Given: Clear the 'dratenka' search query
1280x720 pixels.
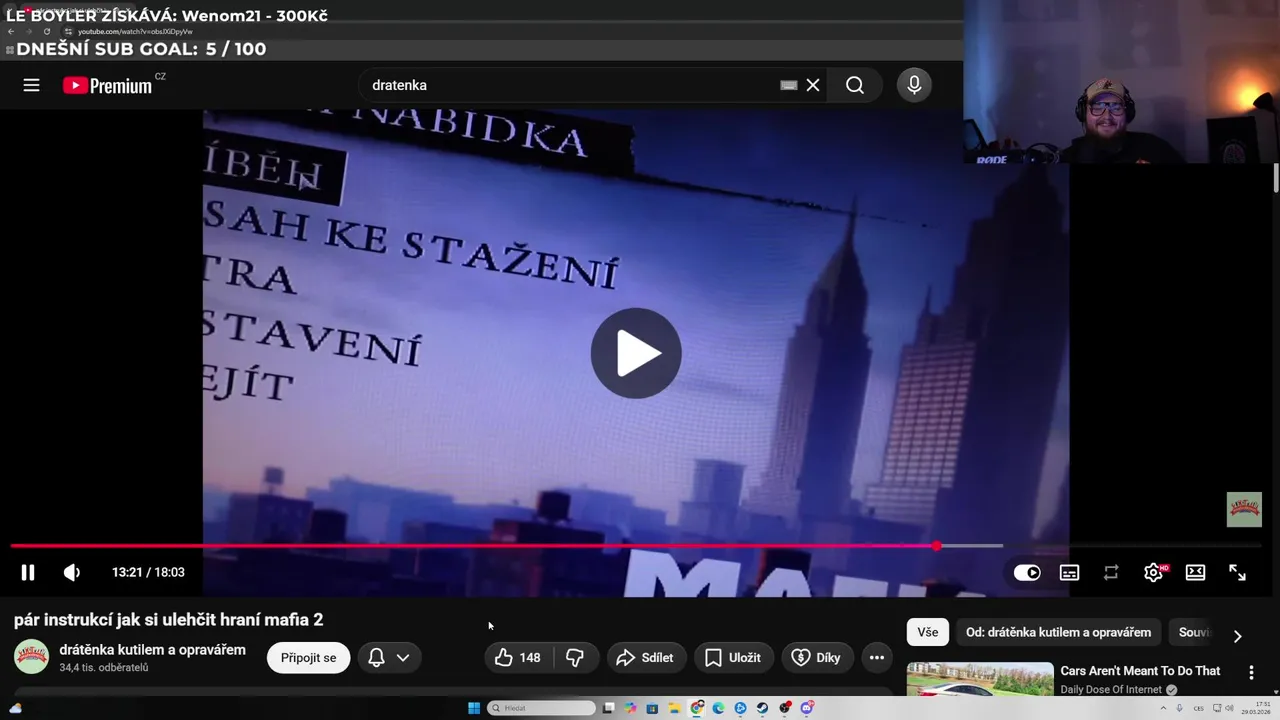Looking at the screenshot, I should [813, 85].
